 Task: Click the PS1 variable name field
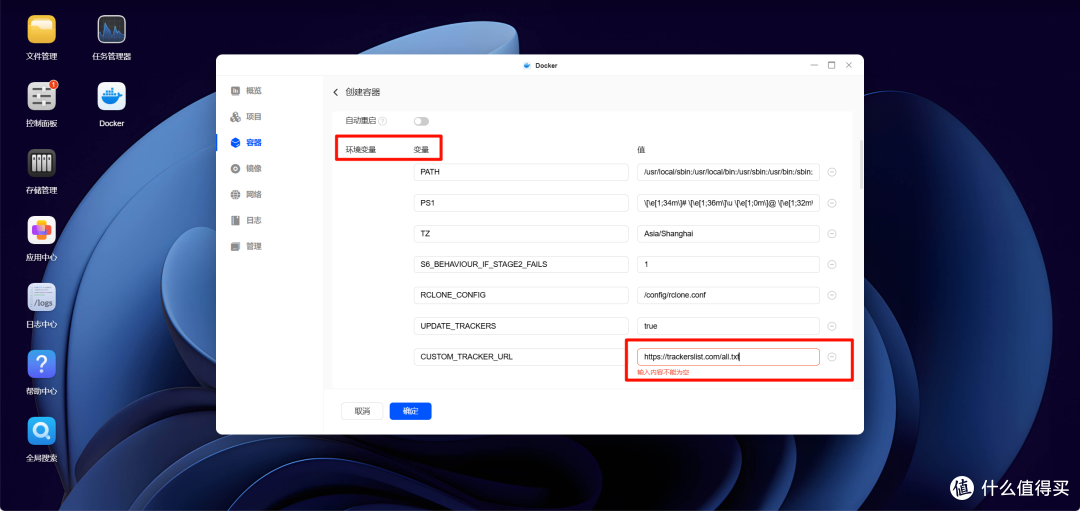pyautogui.click(x=521, y=203)
